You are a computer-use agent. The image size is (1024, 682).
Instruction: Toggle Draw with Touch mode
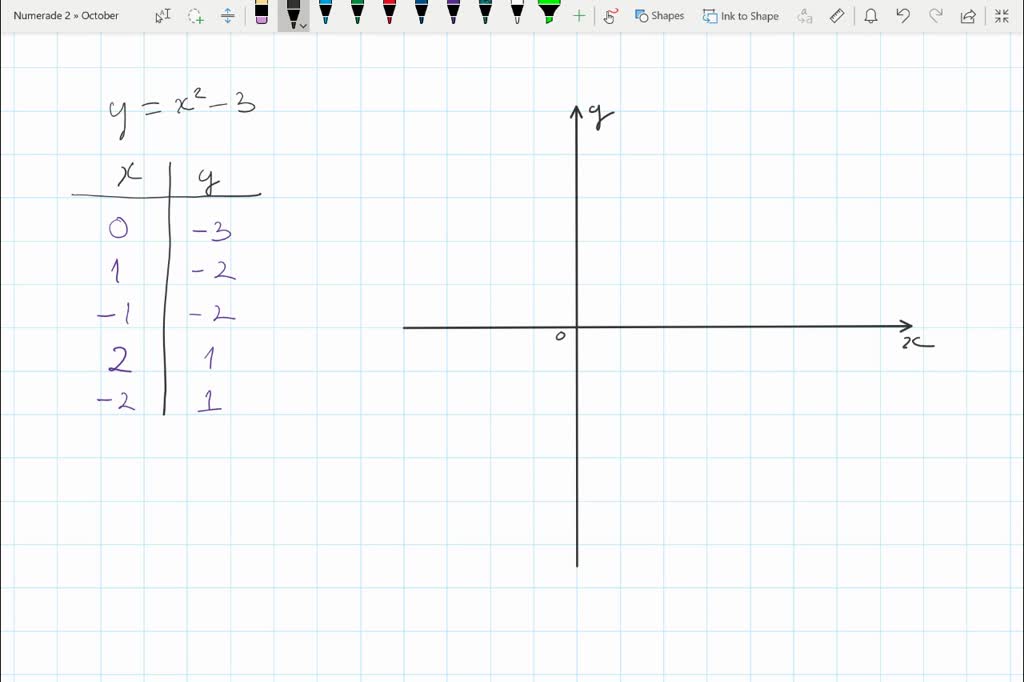click(x=610, y=16)
